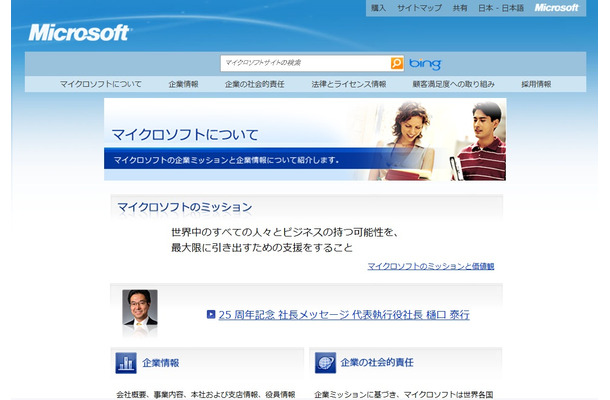
Task: Open the サイトマップ link
Action: click(x=419, y=8)
